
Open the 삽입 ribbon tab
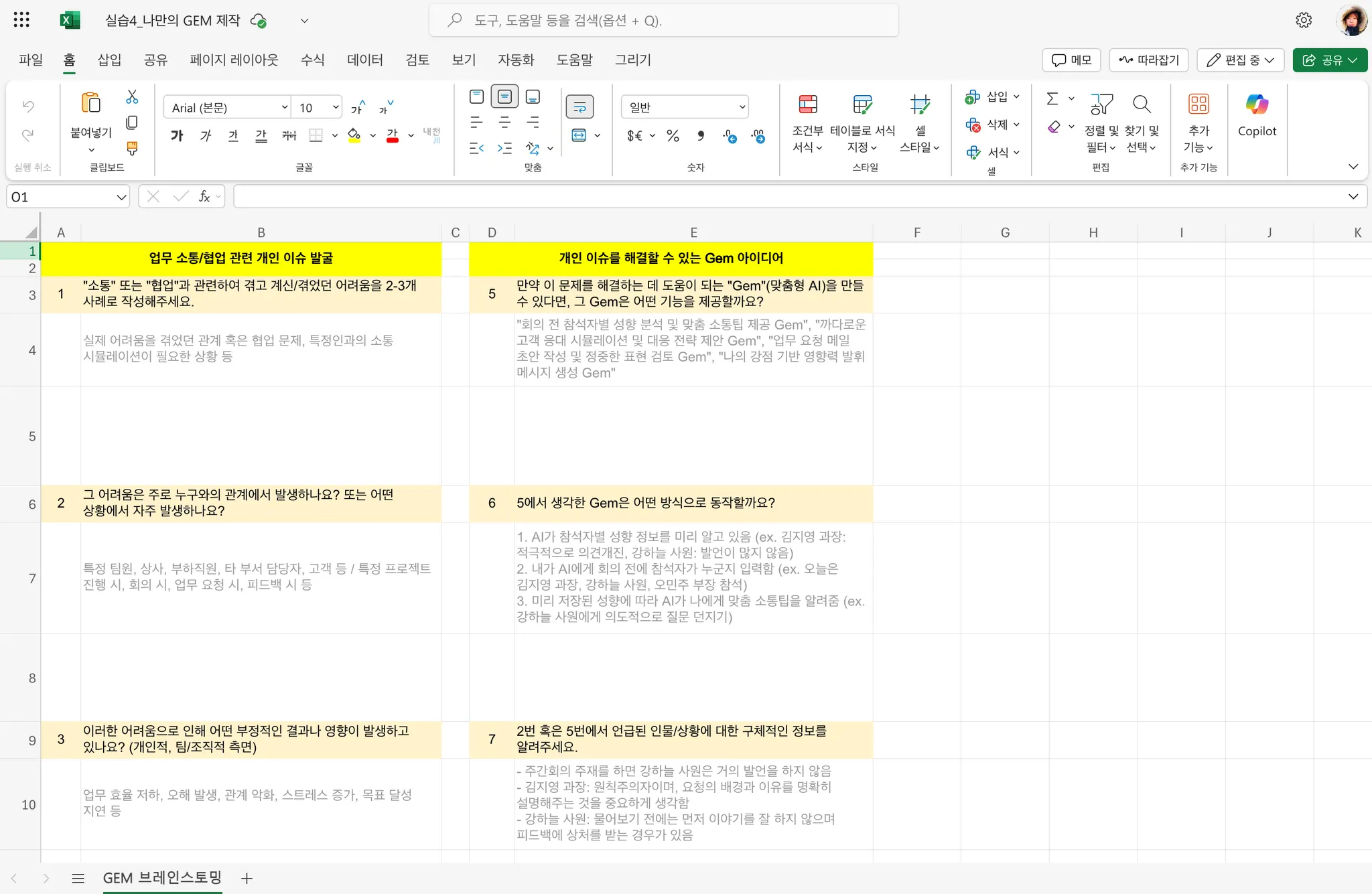pos(109,60)
